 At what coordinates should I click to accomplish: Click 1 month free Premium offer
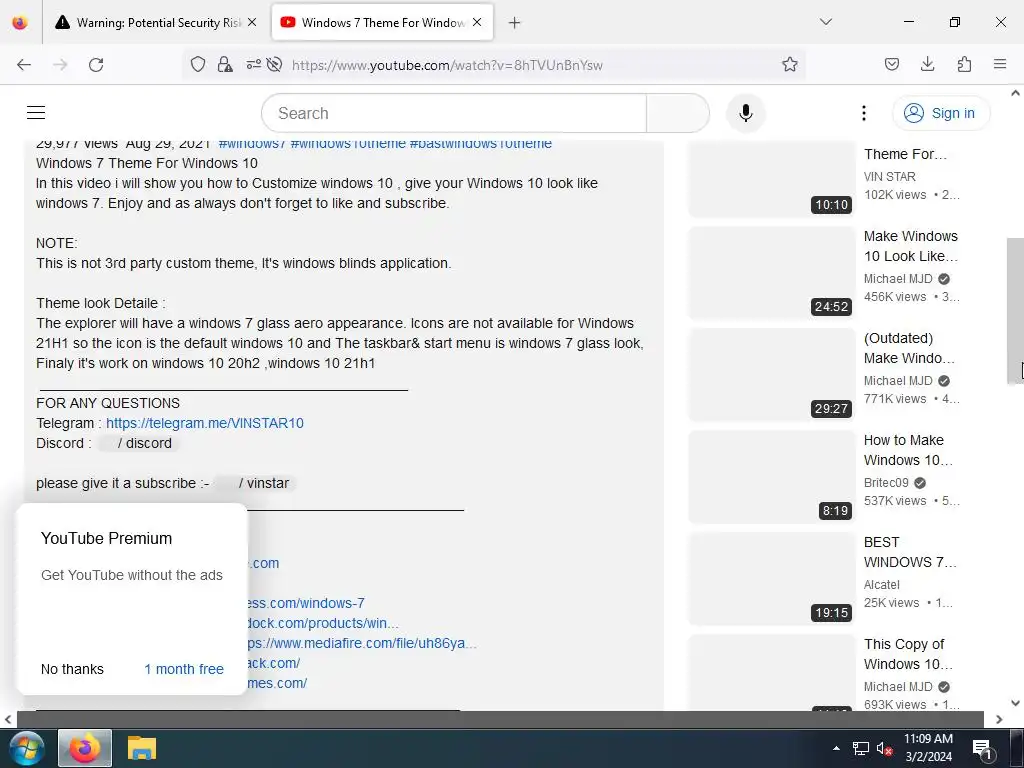coord(184,669)
